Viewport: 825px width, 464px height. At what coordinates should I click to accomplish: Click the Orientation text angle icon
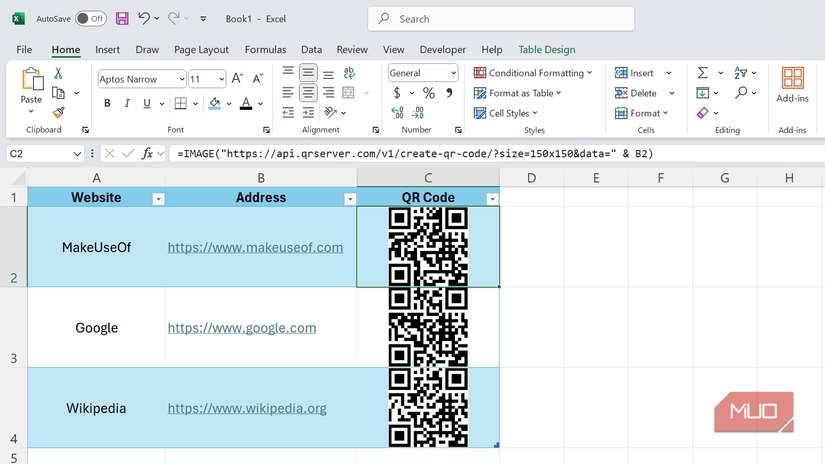(330, 113)
